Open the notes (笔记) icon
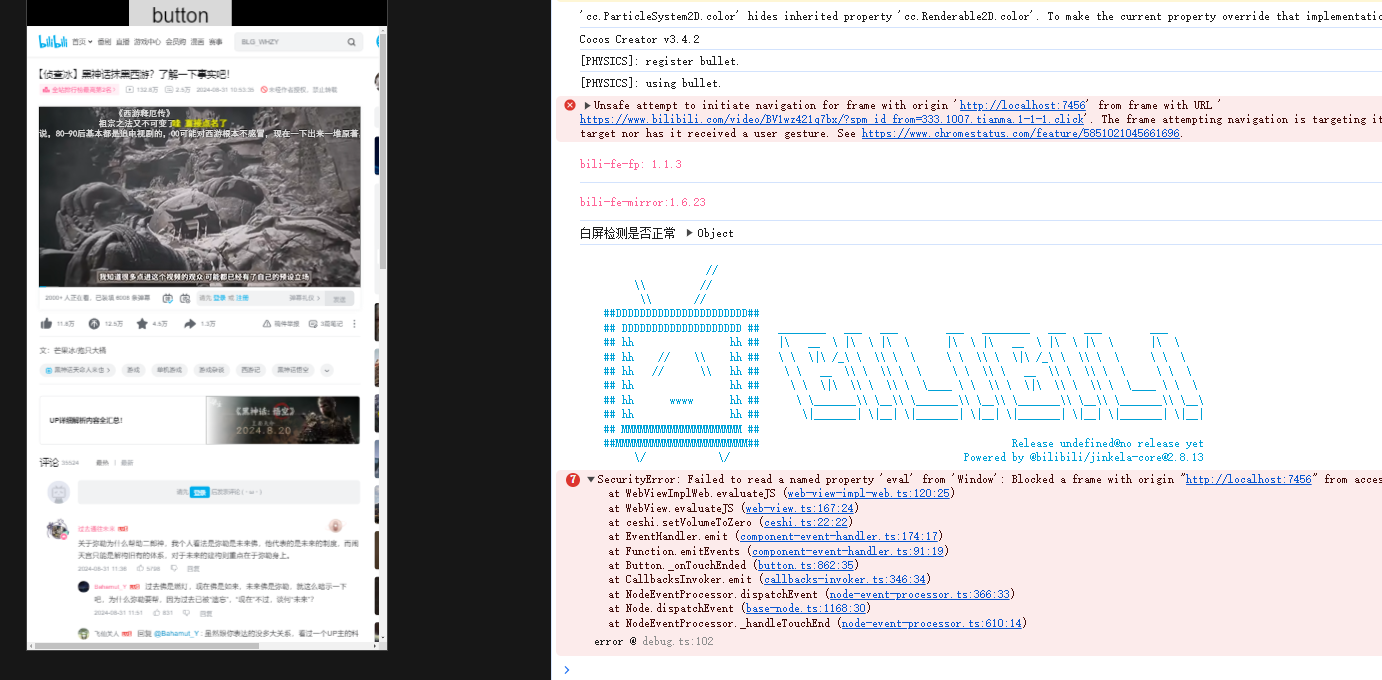1382x680 pixels. [313, 324]
